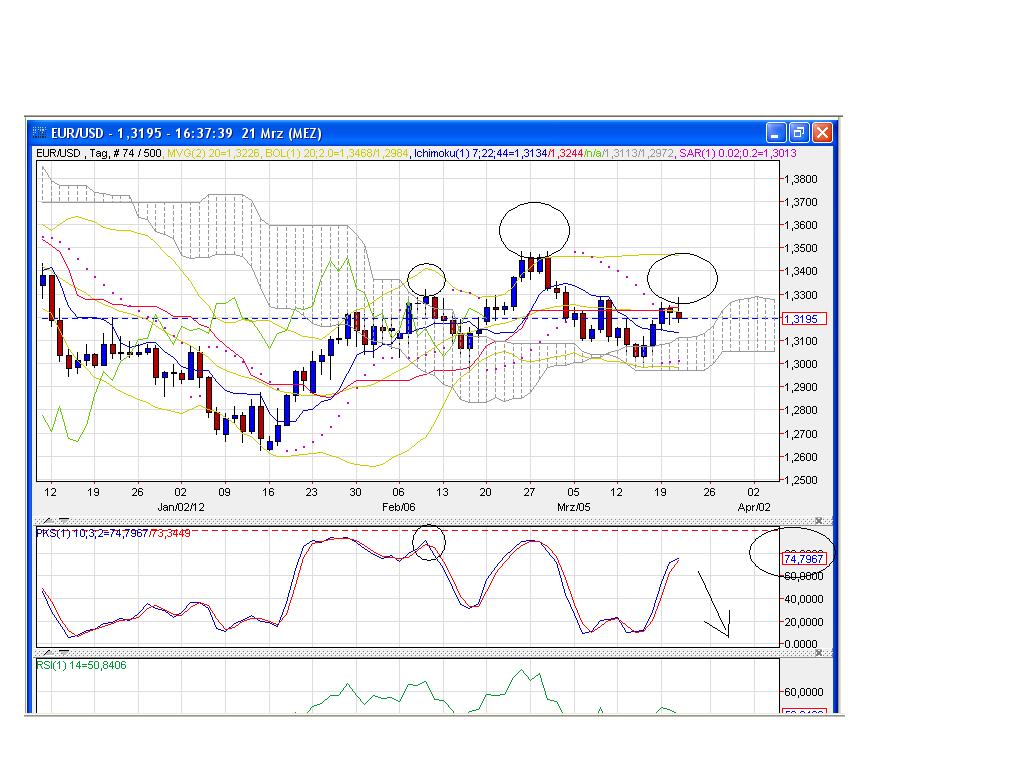The width and height of the screenshot is (1024, 768).
Task: Select the PKS(1) 10;3;2 stochastic label
Action: [x=113, y=534]
